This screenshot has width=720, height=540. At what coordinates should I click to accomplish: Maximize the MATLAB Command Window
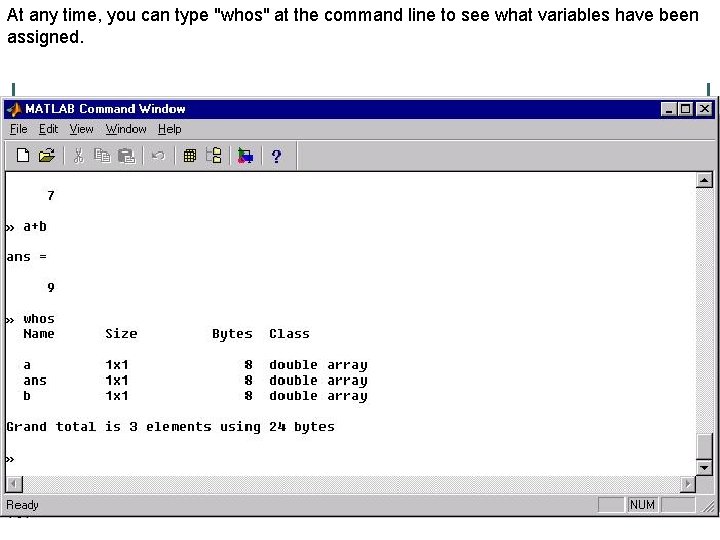tap(685, 109)
